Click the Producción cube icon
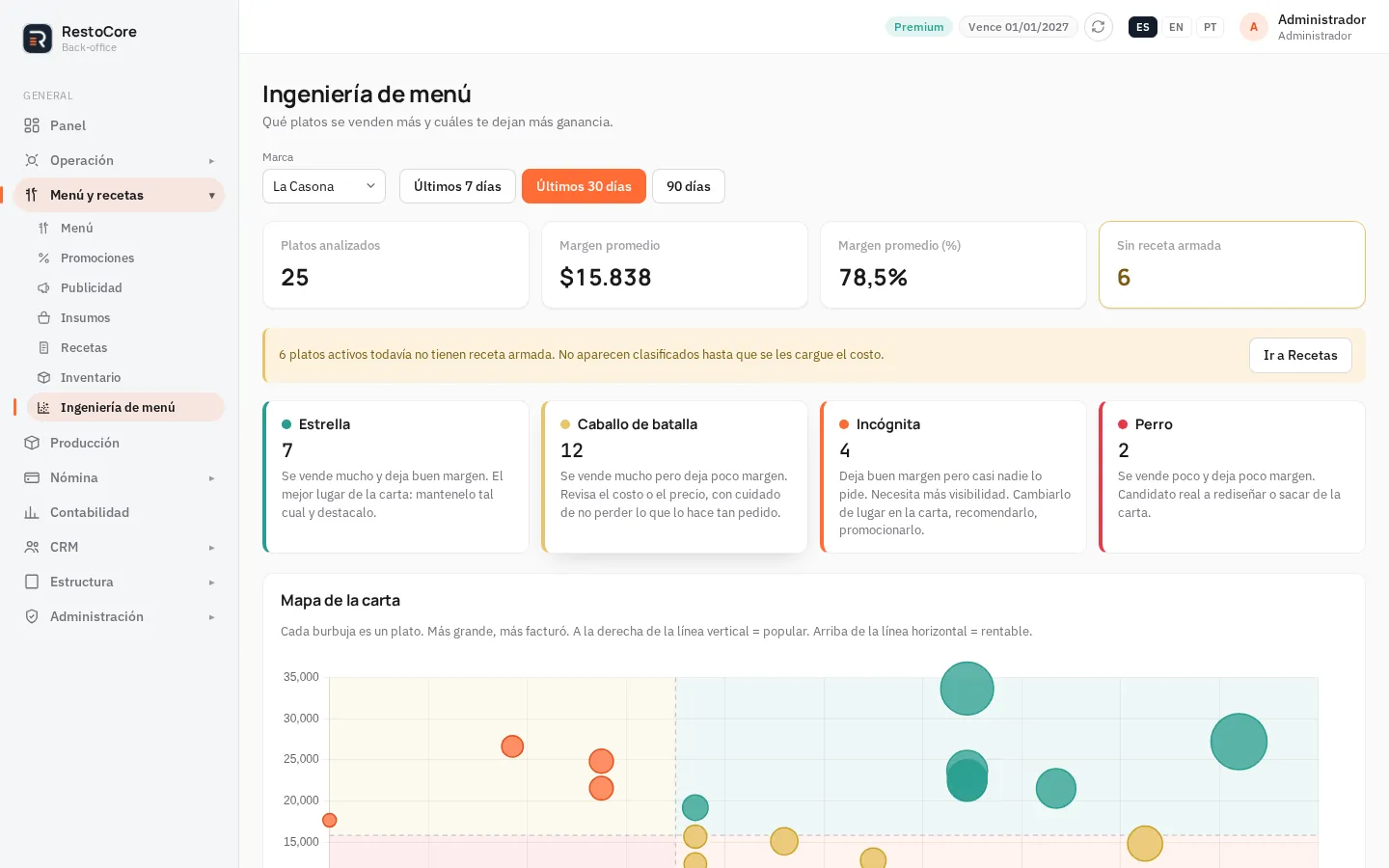The width and height of the screenshot is (1389, 868). [x=32, y=443]
